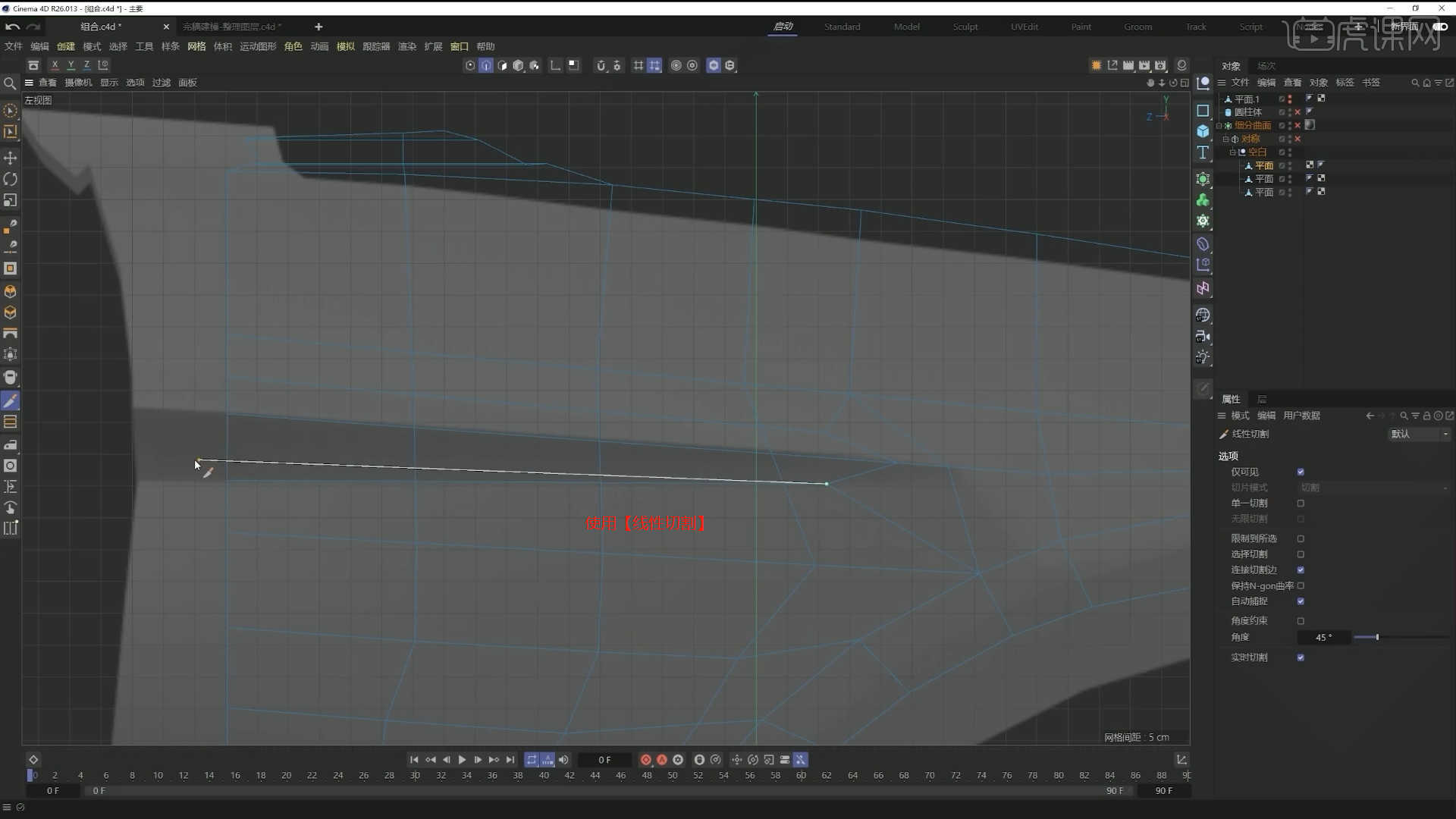Search objects in Object Manager
This screenshot has height=819, width=1456.
coord(1415,83)
